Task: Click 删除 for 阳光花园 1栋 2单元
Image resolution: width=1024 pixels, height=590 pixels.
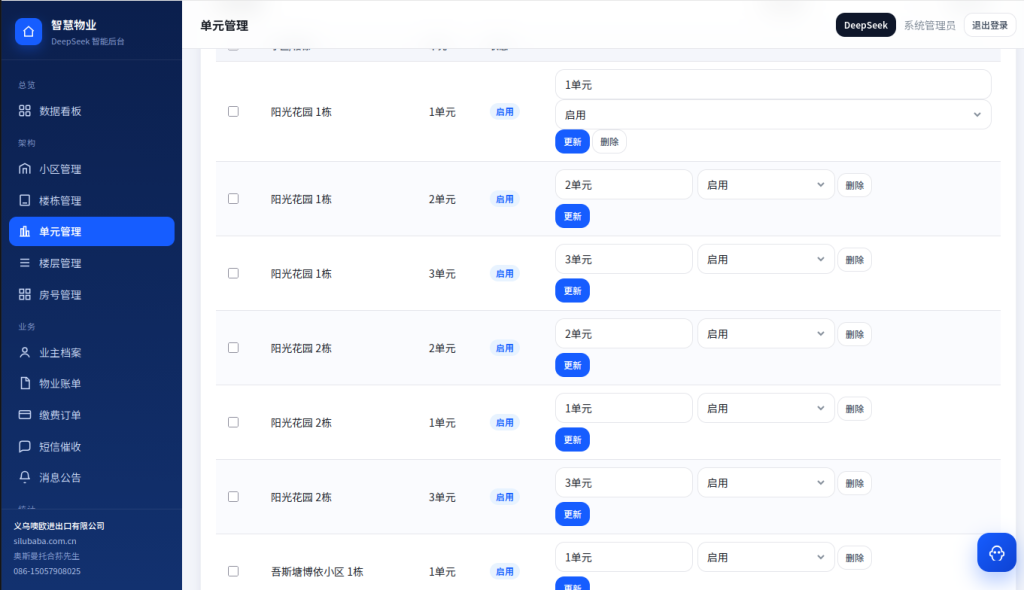Action: tap(854, 185)
